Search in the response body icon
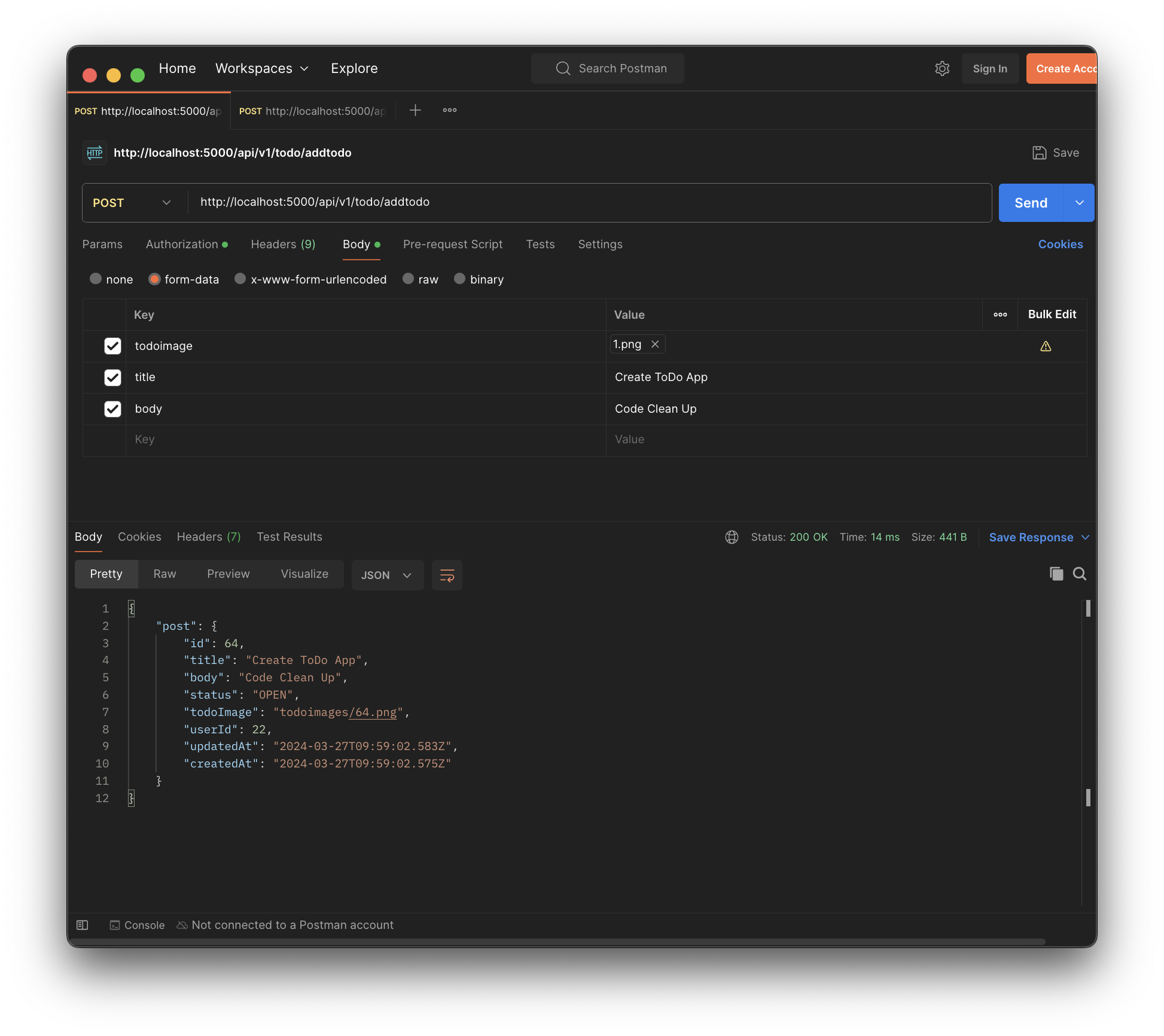 point(1079,574)
